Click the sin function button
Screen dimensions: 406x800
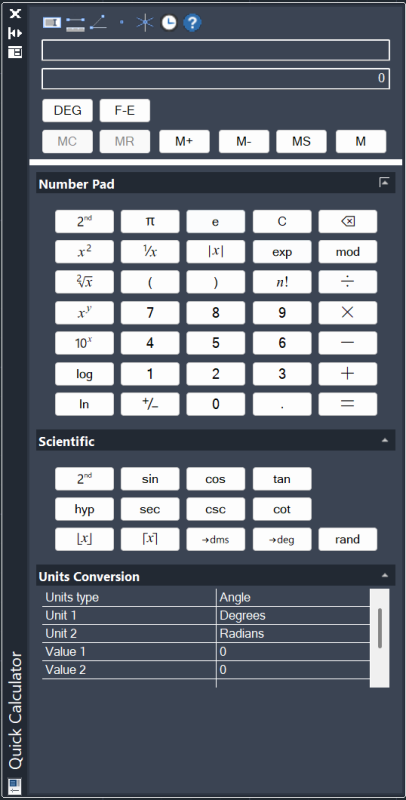tap(150, 479)
